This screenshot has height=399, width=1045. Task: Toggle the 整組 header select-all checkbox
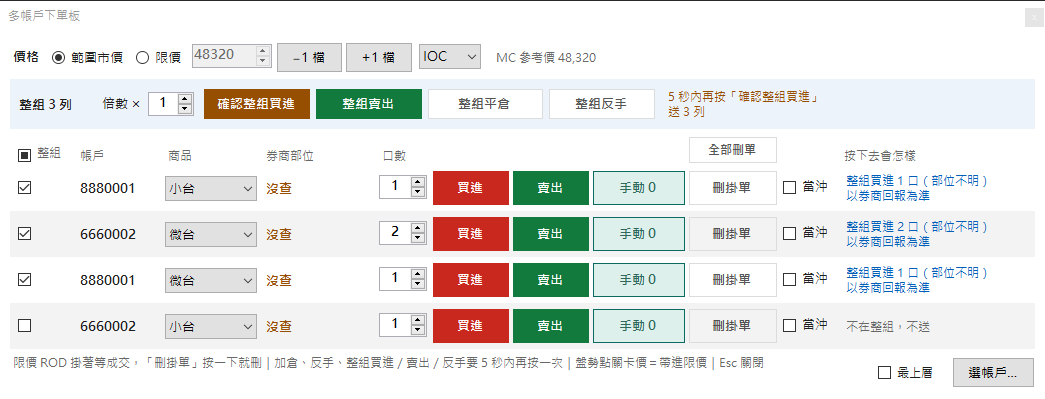[x=24, y=155]
